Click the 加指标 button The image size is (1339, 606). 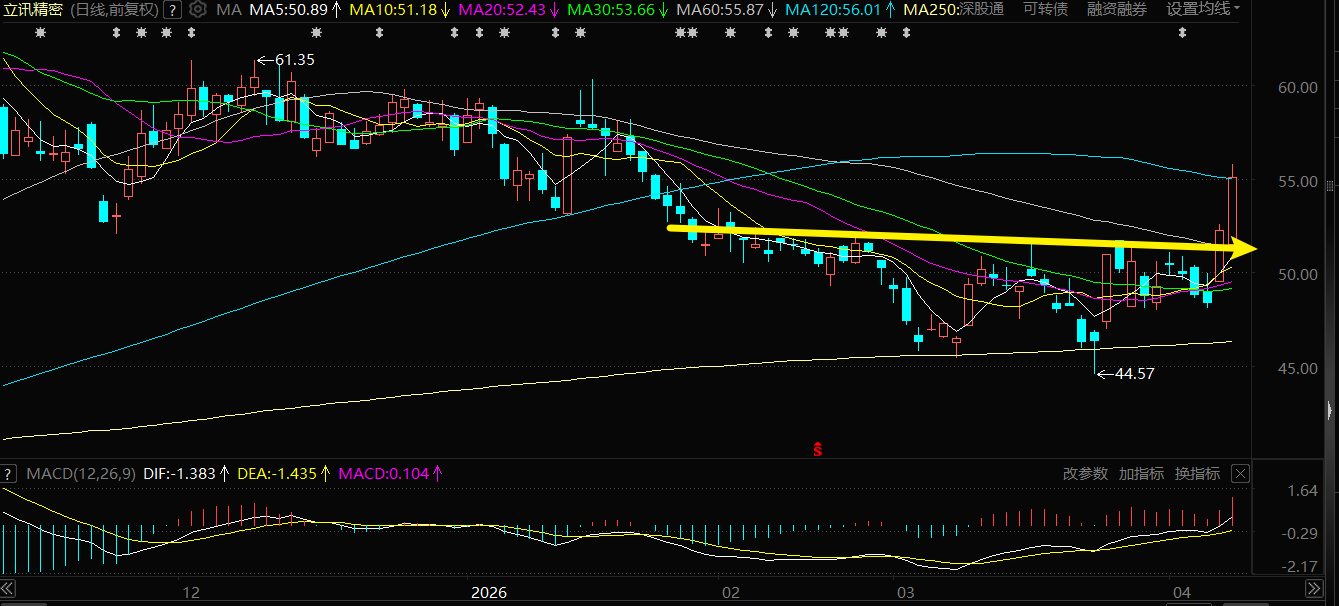pyautogui.click(x=1141, y=473)
